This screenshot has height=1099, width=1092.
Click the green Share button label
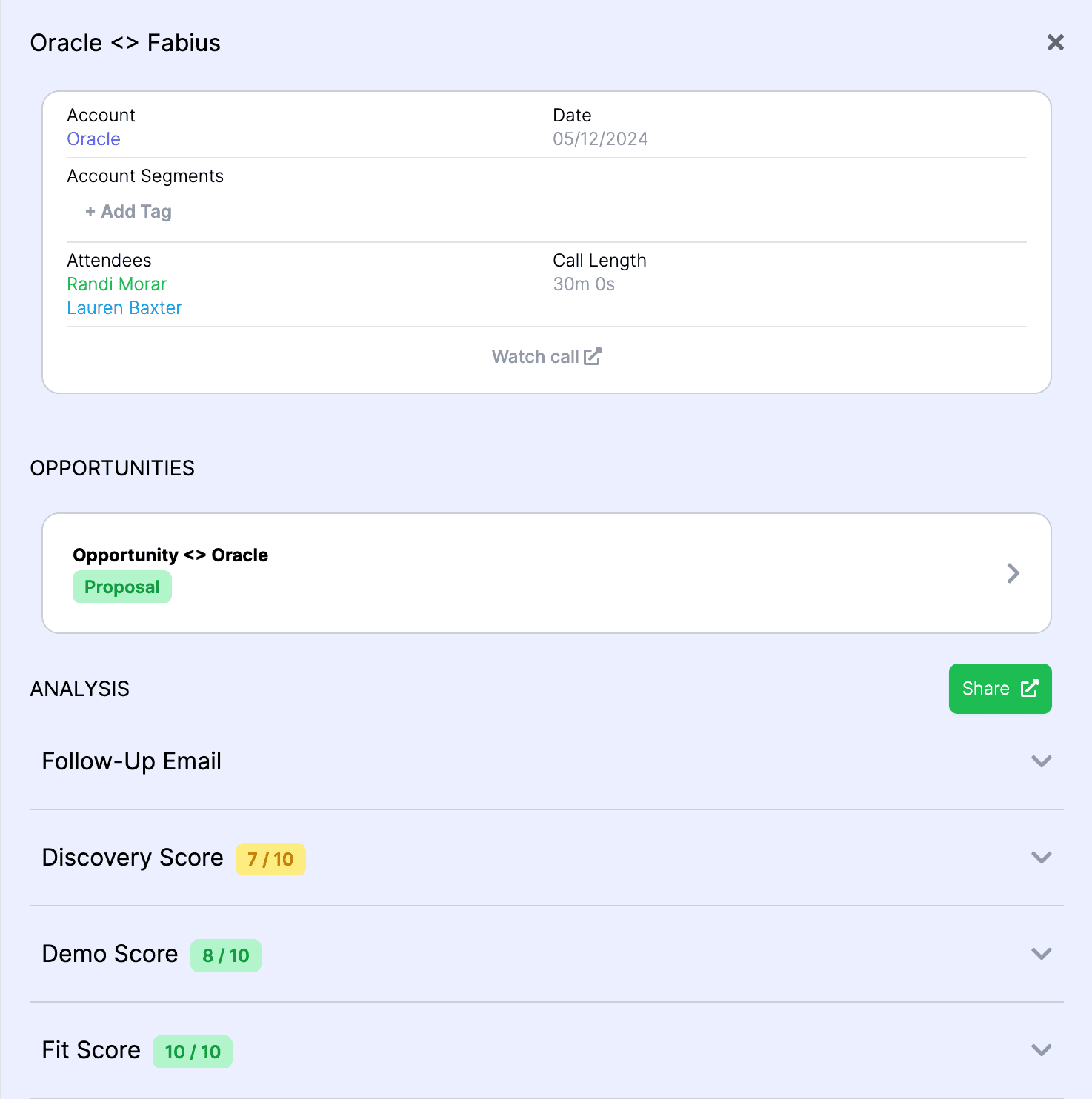985,689
